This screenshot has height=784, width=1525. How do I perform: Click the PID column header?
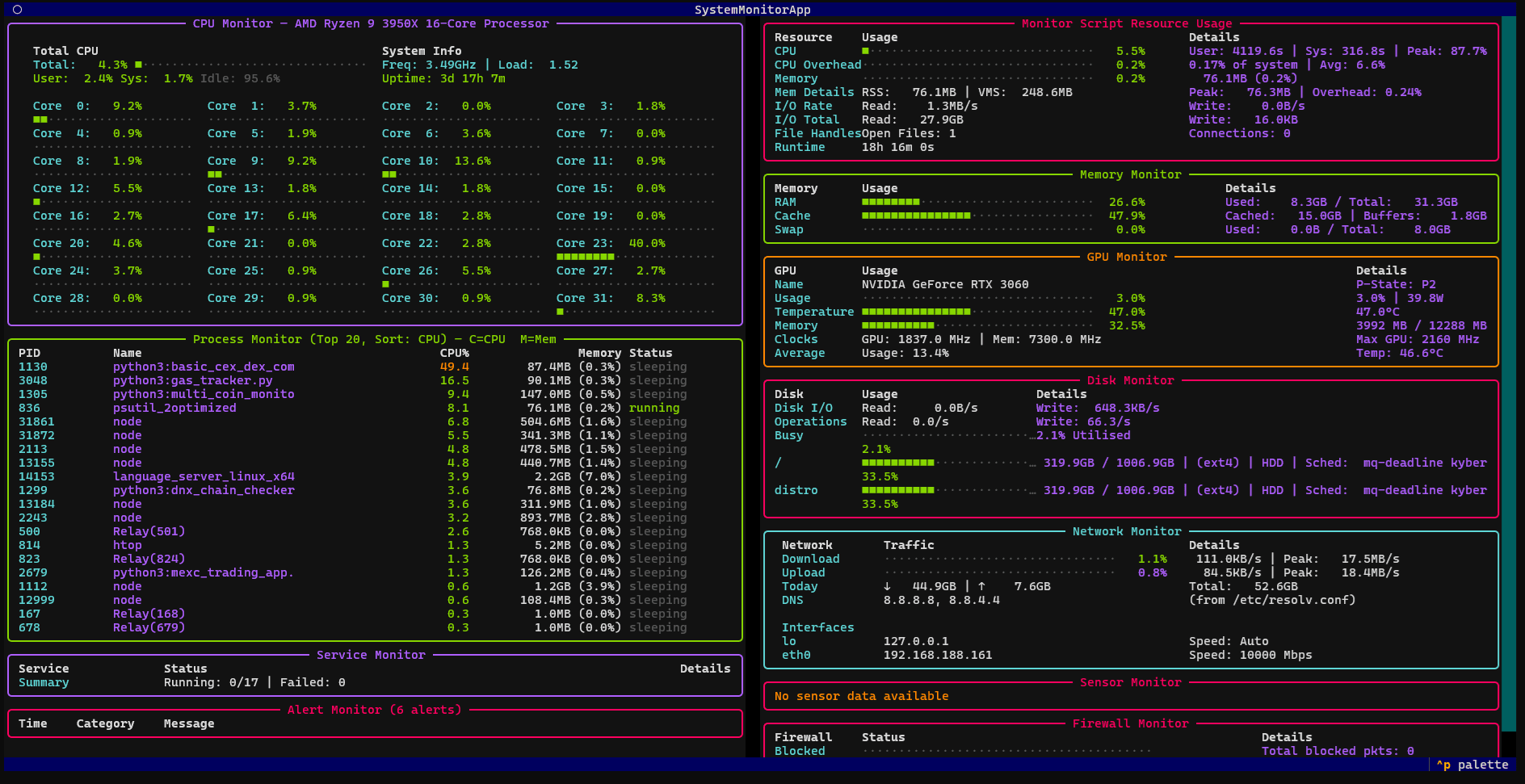point(29,353)
